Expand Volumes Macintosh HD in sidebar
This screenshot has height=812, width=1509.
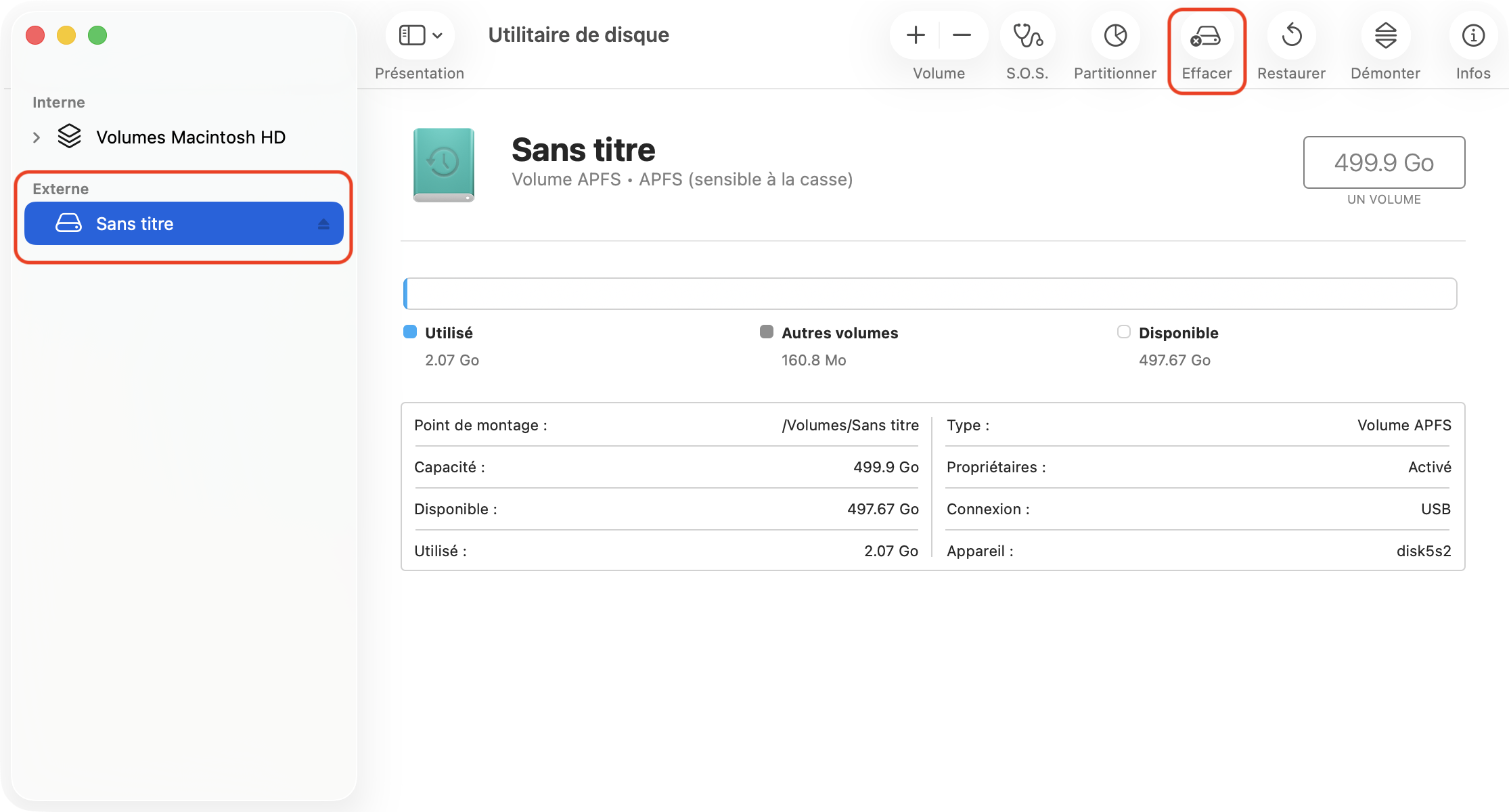click(36, 137)
